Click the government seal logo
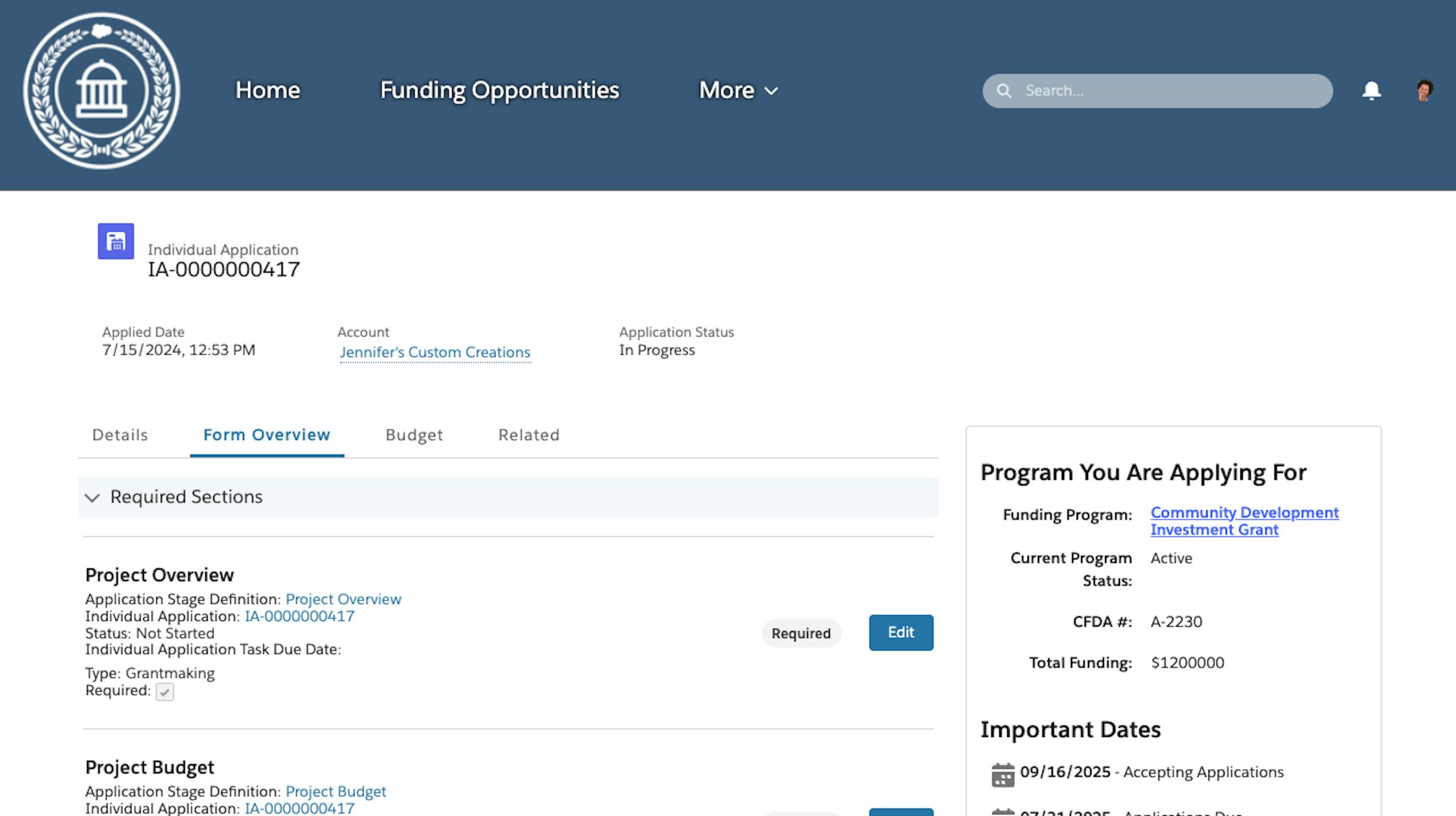 tap(102, 91)
